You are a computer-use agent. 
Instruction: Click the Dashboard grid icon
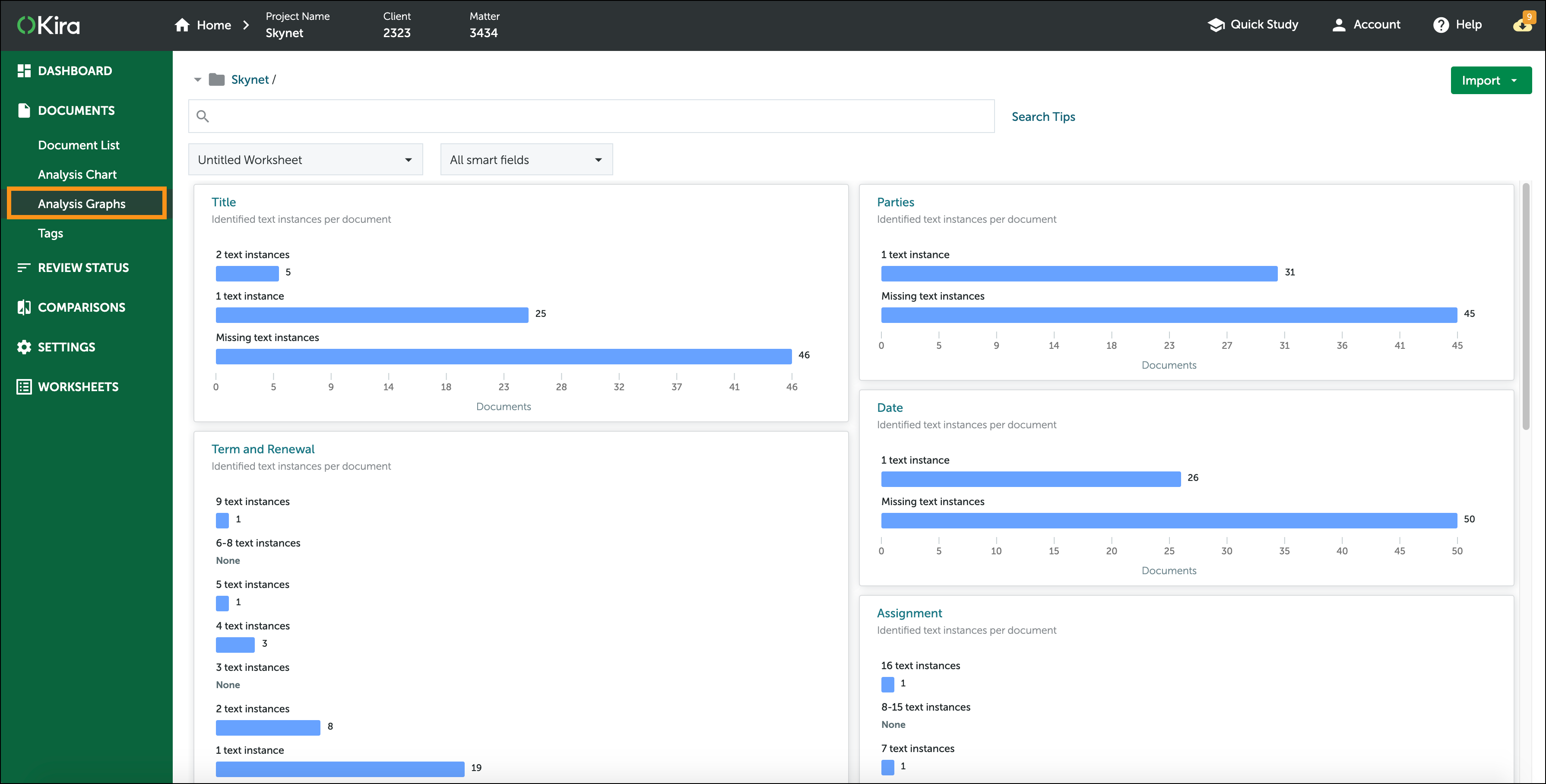click(24, 71)
